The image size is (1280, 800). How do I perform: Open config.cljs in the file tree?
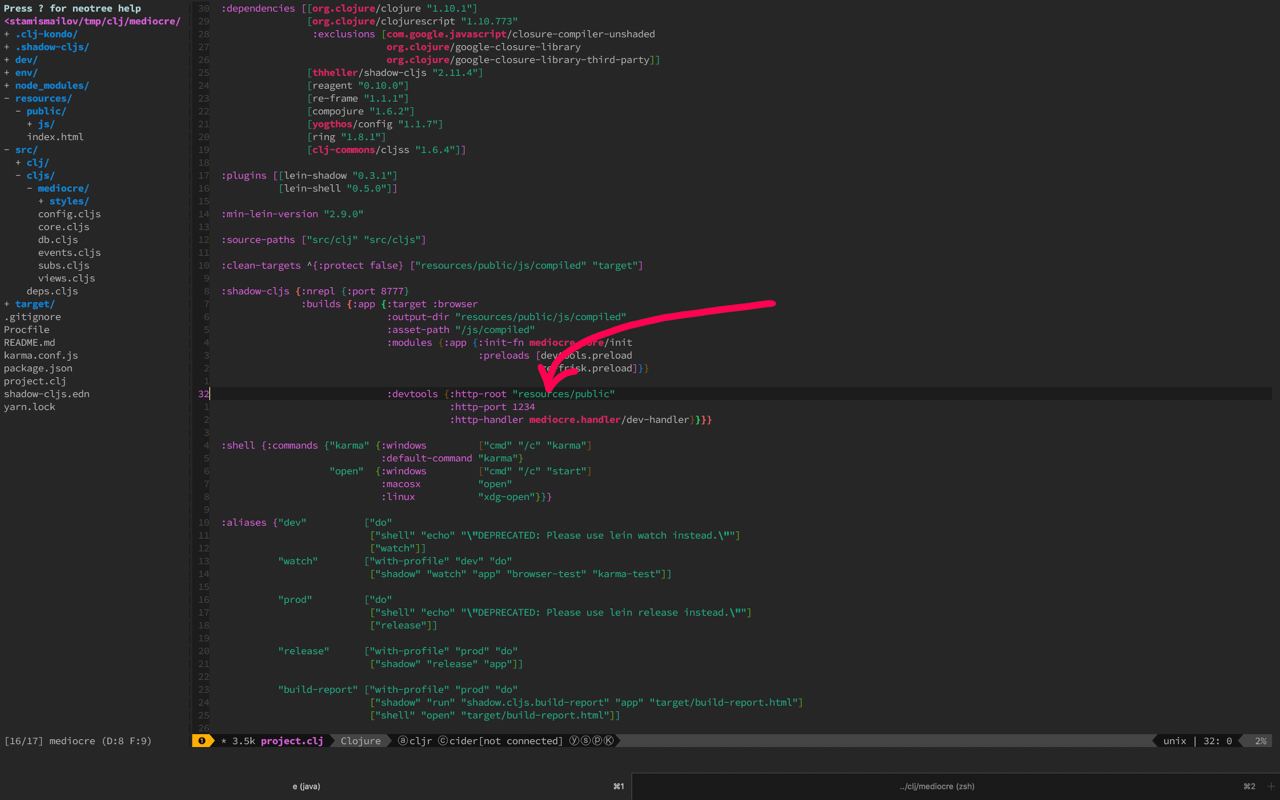69,214
